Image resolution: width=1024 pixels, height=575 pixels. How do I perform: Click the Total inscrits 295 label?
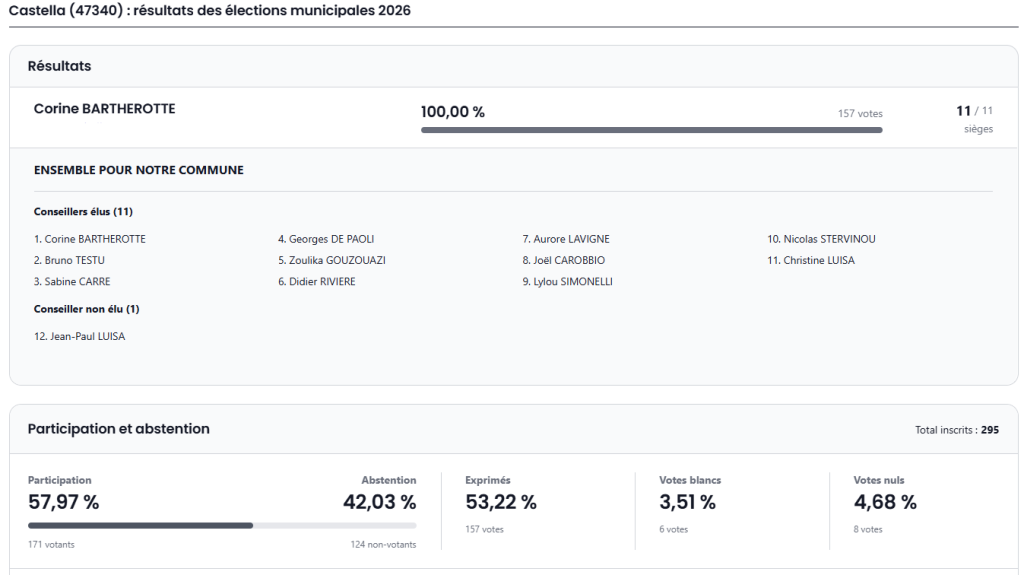pyautogui.click(x=956, y=430)
